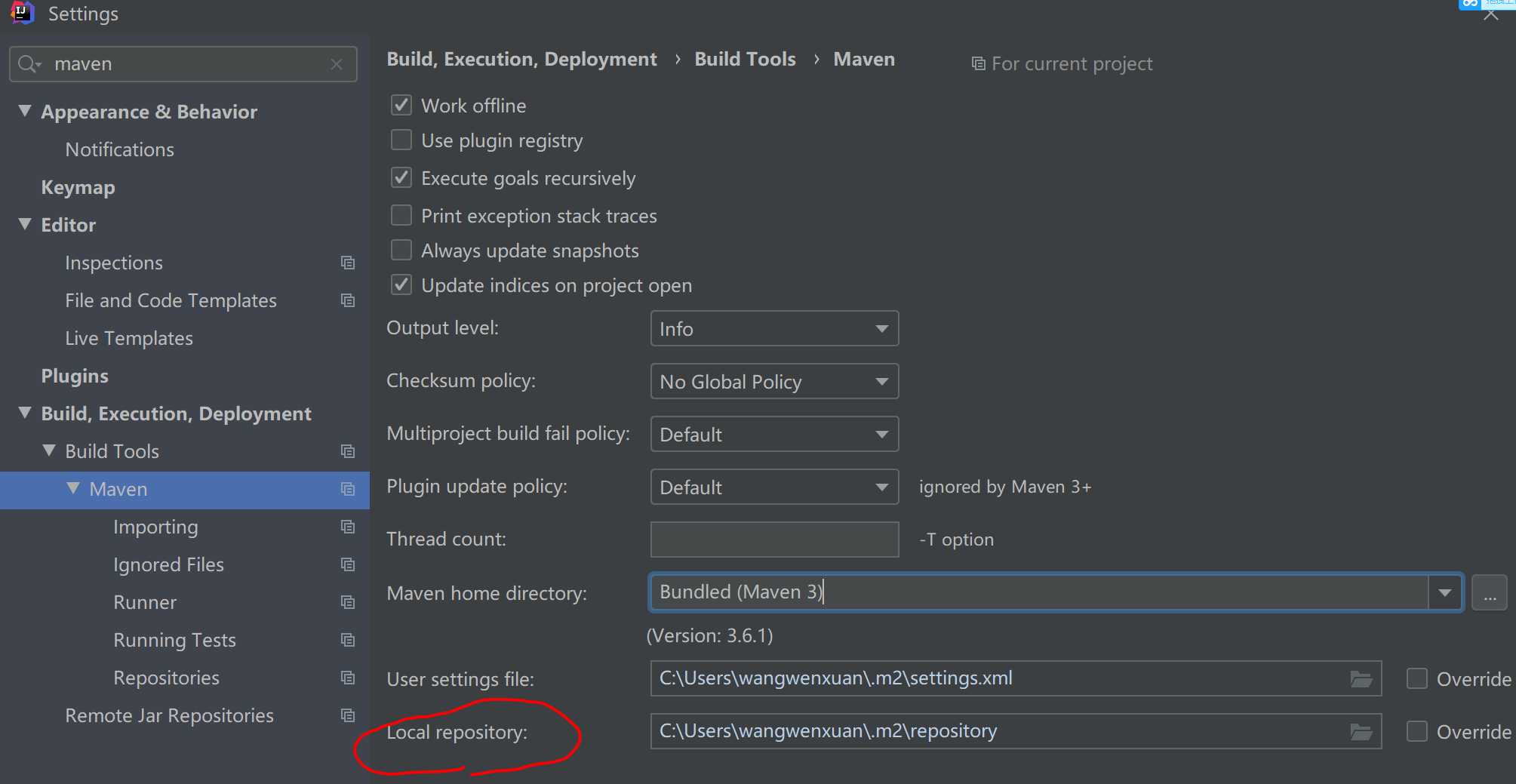Image resolution: width=1516 pixels, height=784 pixels.
Task: Open the Checksum policy dropdown
Action: [x=773, y=381]
